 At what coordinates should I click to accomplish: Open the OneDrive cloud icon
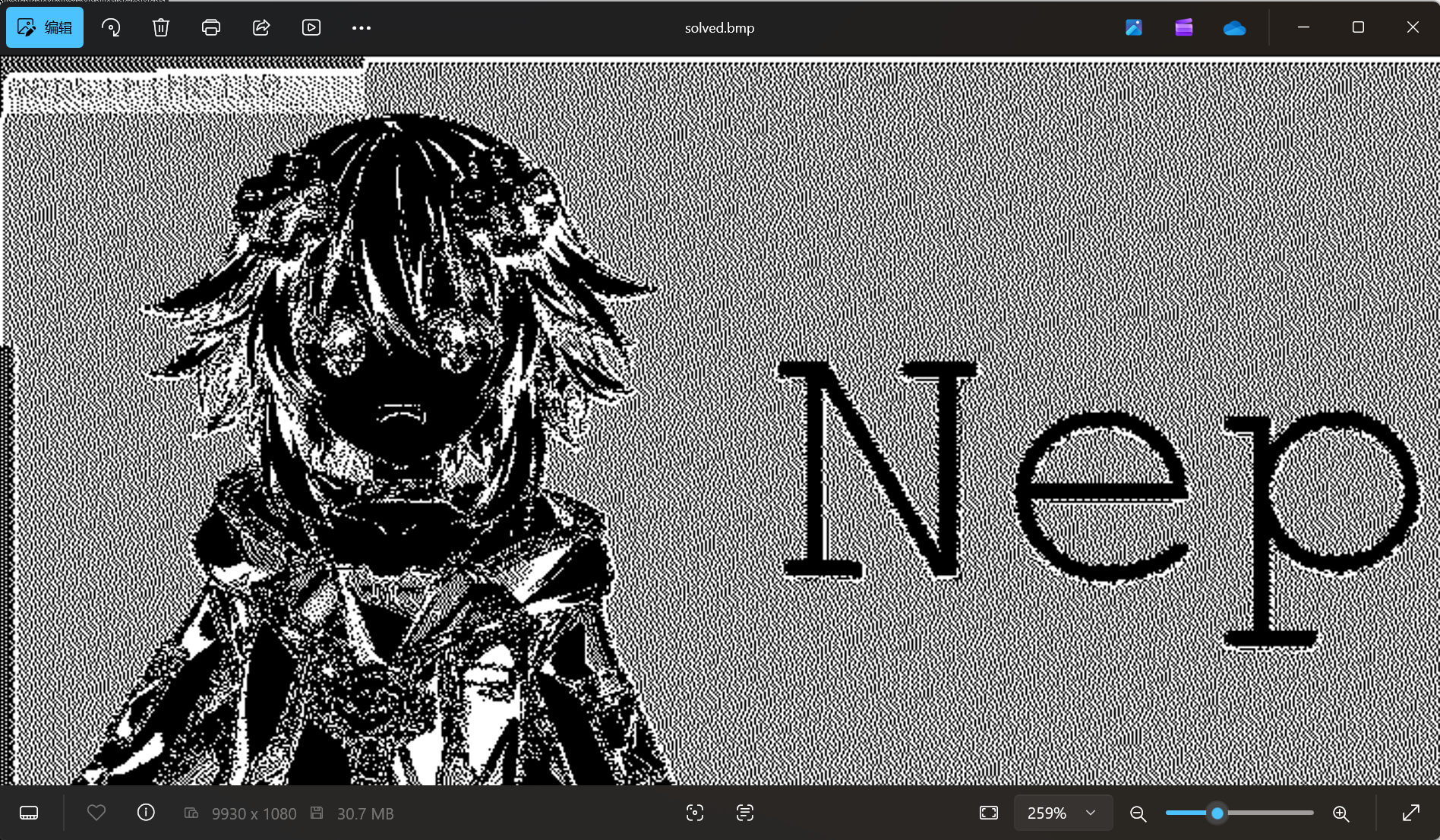(x=1235, y=28)
